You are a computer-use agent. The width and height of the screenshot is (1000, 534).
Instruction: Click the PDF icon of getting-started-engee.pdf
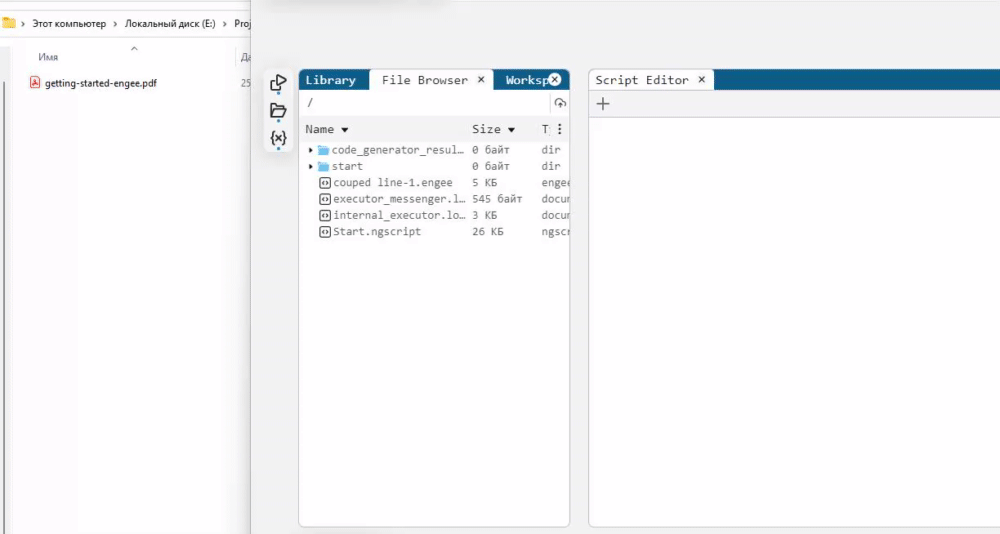click(x=35, y=83)
